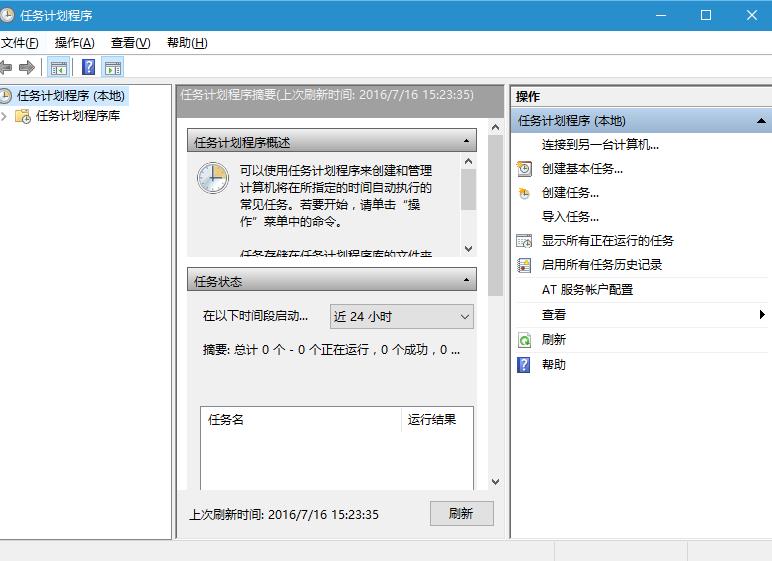Click the 启用所有任务历史记录 icon
Viewport: 772px width, 561px height.
click(x=524, y=265)
